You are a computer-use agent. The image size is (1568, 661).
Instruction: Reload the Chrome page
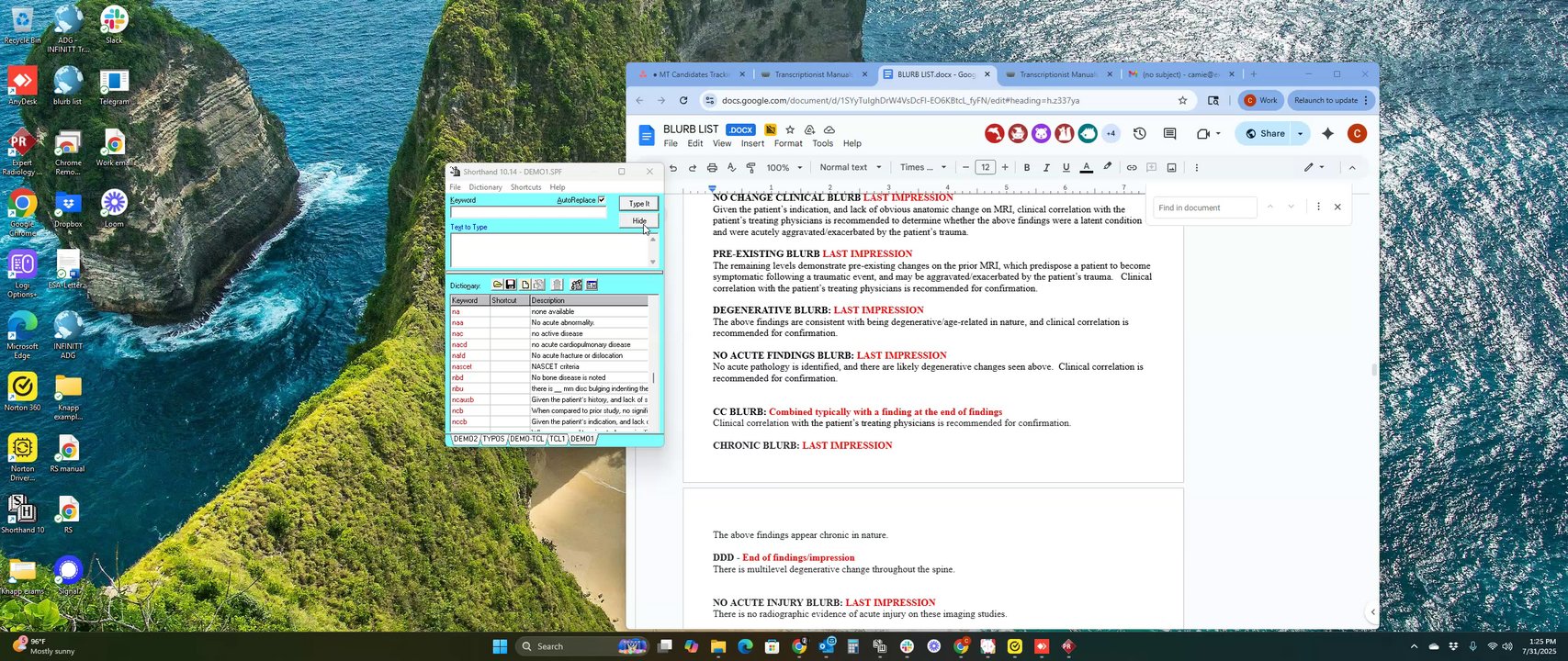point(683,101)
